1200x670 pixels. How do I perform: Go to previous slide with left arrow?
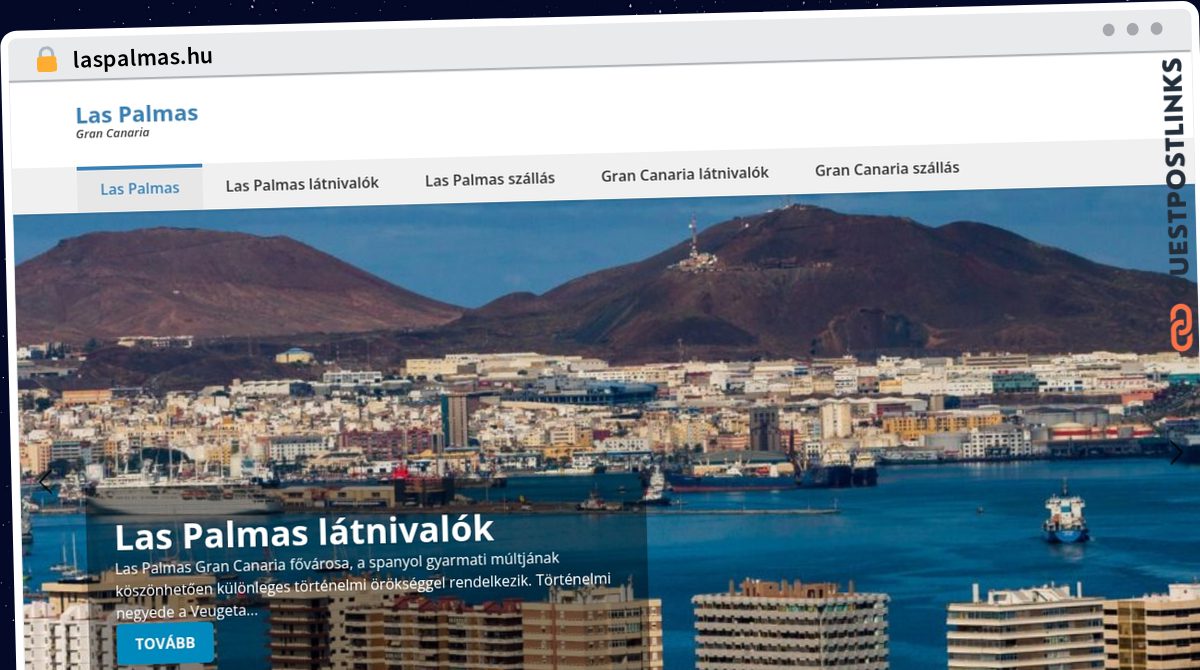click(x=44, y=482)
